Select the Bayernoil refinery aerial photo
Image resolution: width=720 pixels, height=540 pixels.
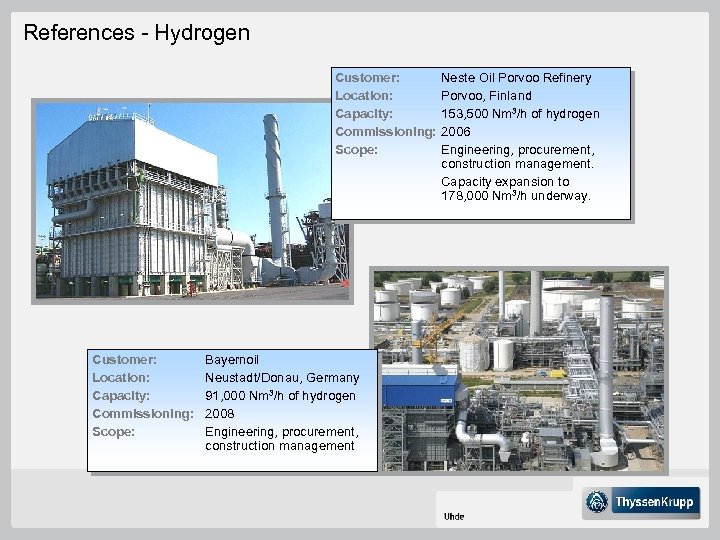pyautogui.click(x=519, y=370)
